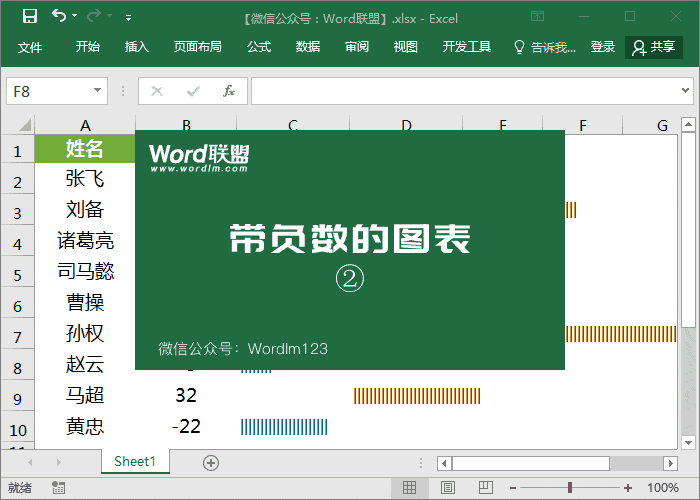Click the cell containing 张飞
The image size is (700, 500).
85,179
